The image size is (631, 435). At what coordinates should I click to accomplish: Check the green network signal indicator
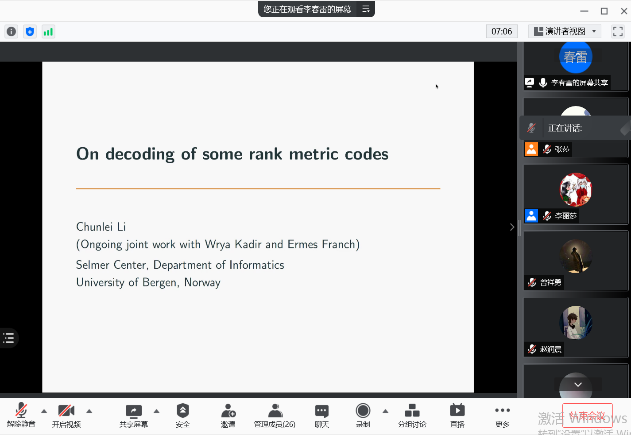pos(48,31)
